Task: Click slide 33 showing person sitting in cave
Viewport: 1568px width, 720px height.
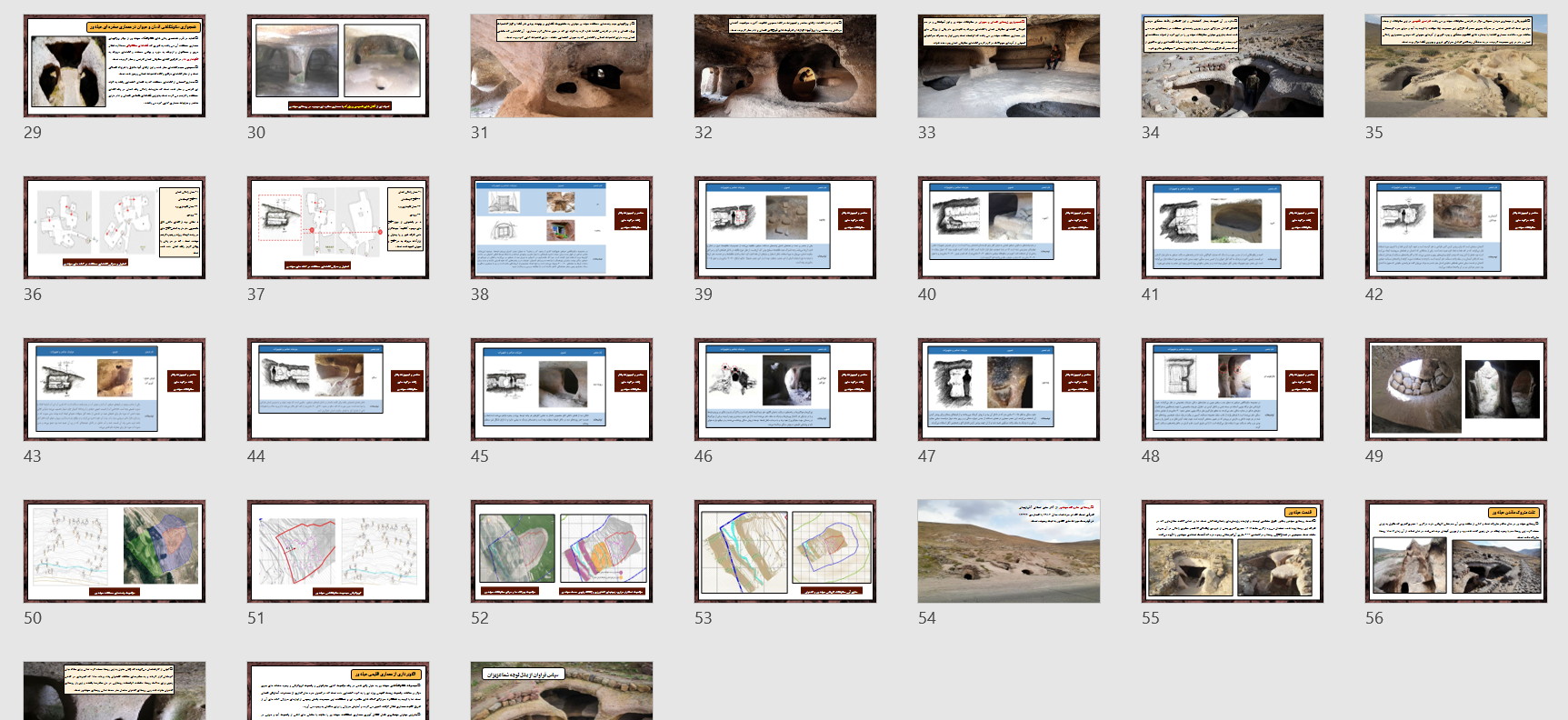Action: tap(1009, 65)
